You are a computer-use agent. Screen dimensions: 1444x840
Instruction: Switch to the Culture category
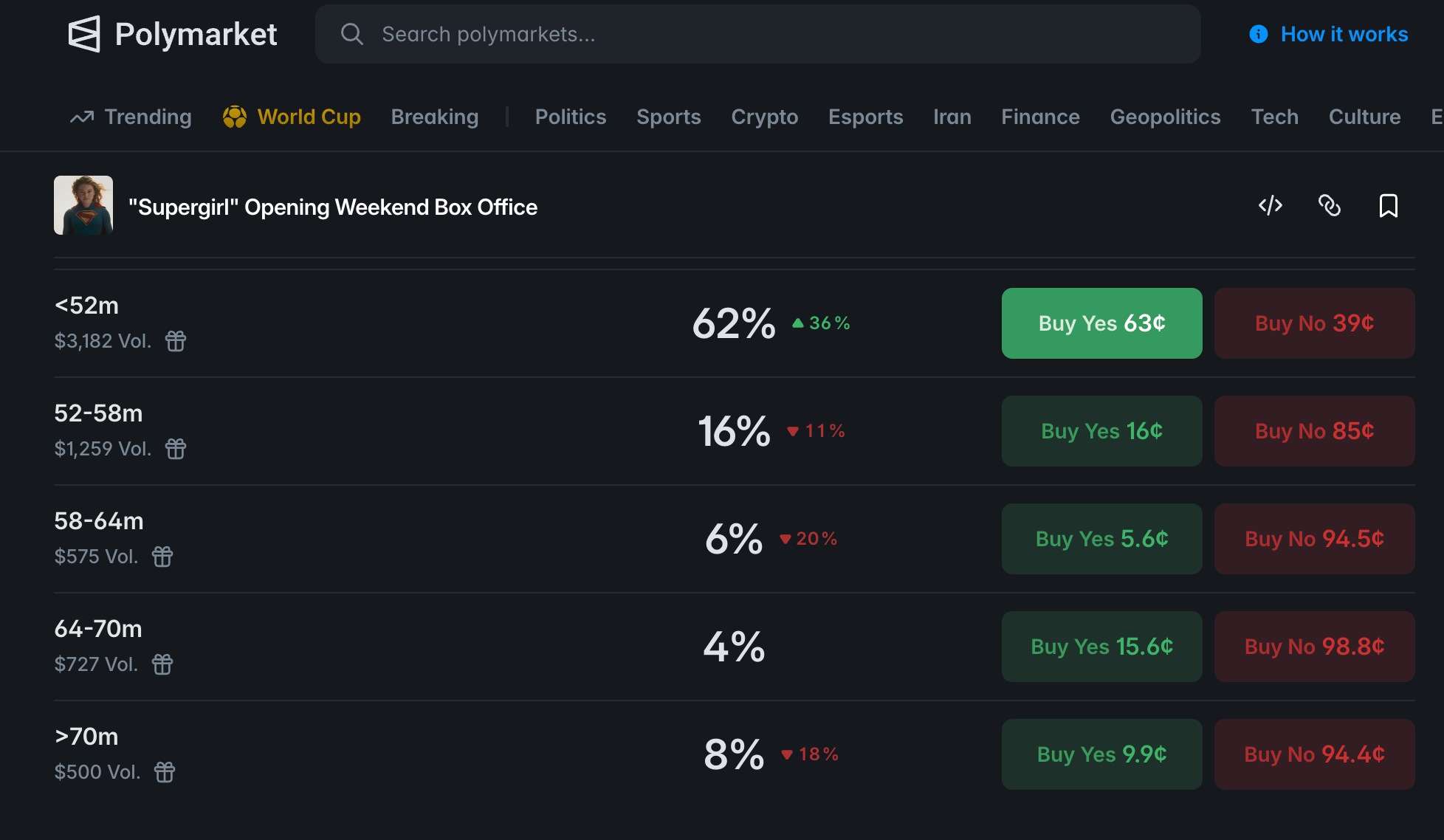coord(1365,117)
